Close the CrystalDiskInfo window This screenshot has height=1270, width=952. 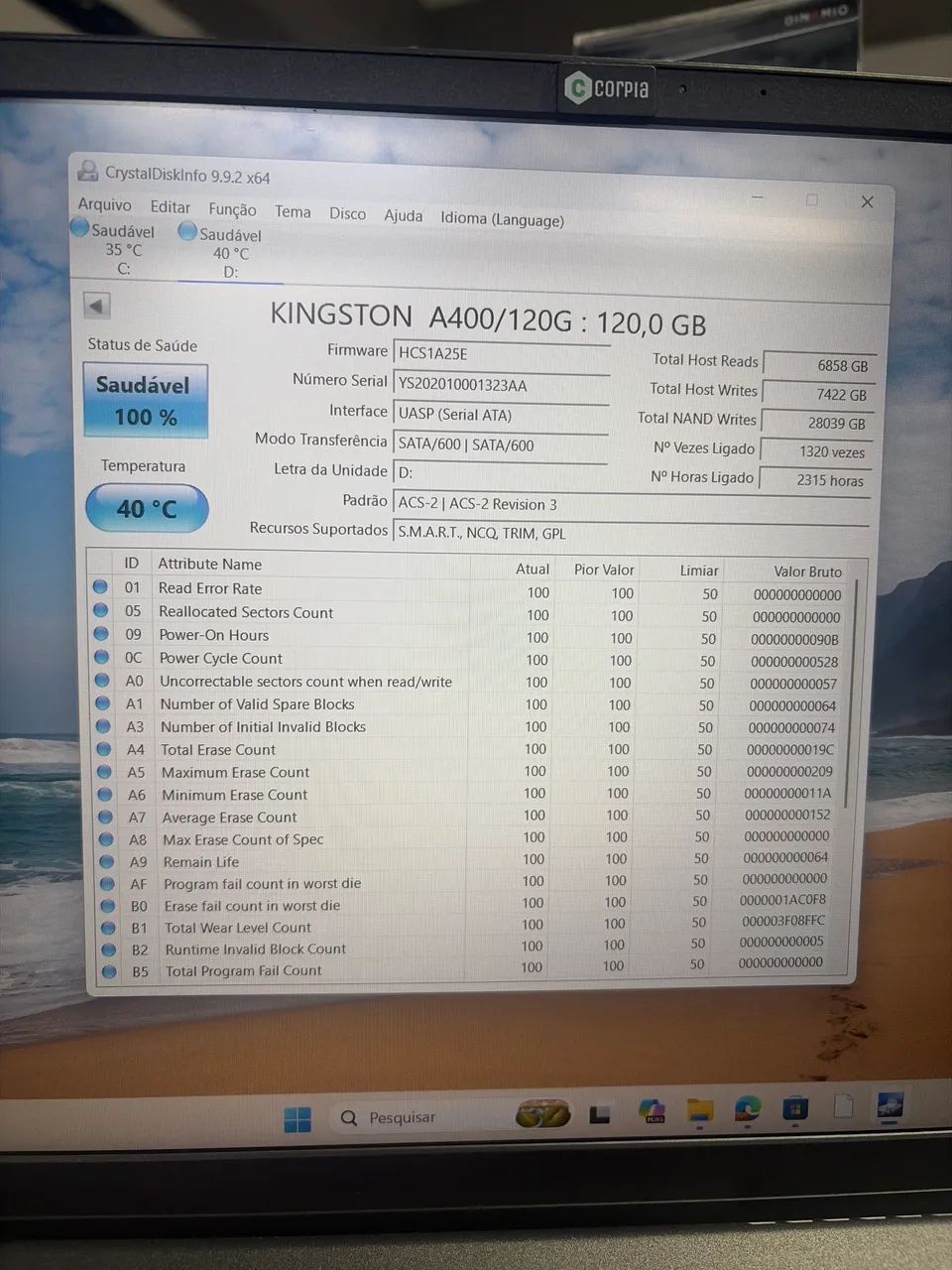click(867, 201)
